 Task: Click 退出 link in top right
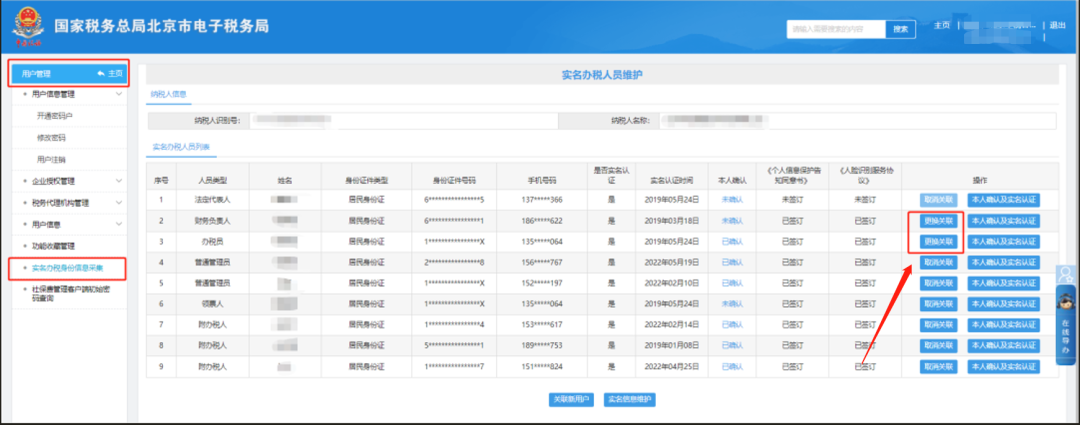(x=1058, y=26)
